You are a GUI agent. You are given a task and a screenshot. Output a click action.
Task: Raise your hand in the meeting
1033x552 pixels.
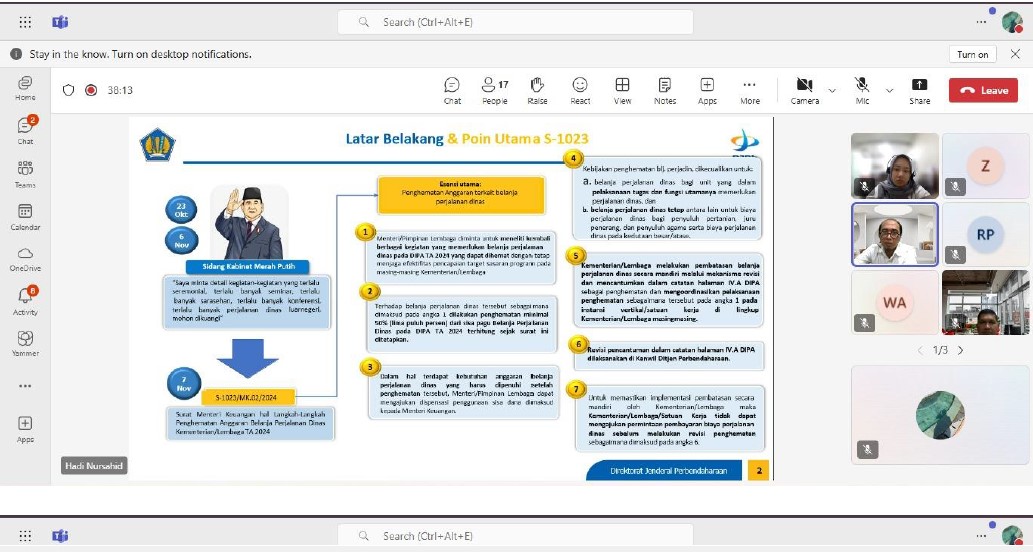coord(537,91)
